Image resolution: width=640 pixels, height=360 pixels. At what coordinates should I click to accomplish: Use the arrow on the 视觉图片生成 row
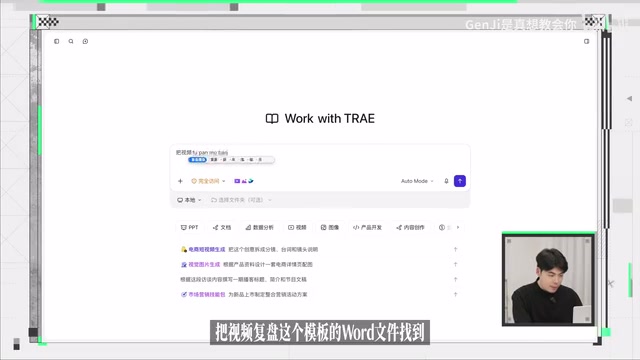click(x=456, y=264)
